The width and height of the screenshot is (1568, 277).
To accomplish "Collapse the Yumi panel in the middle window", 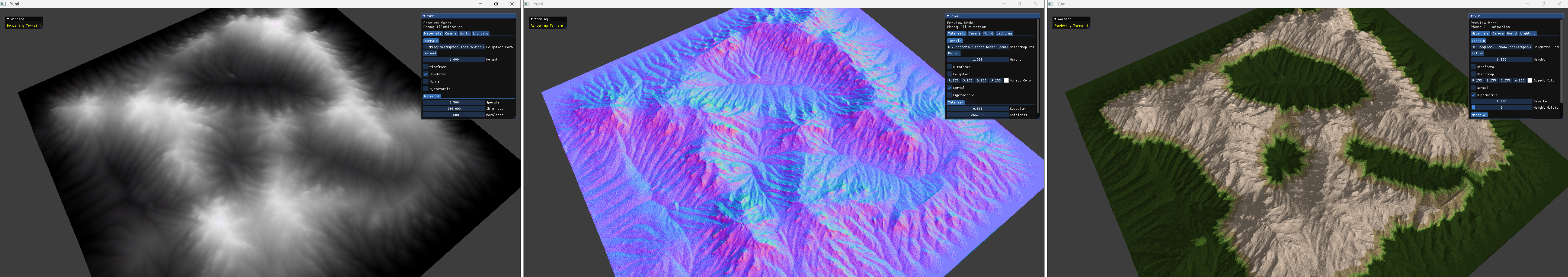I will coord(948,16).
